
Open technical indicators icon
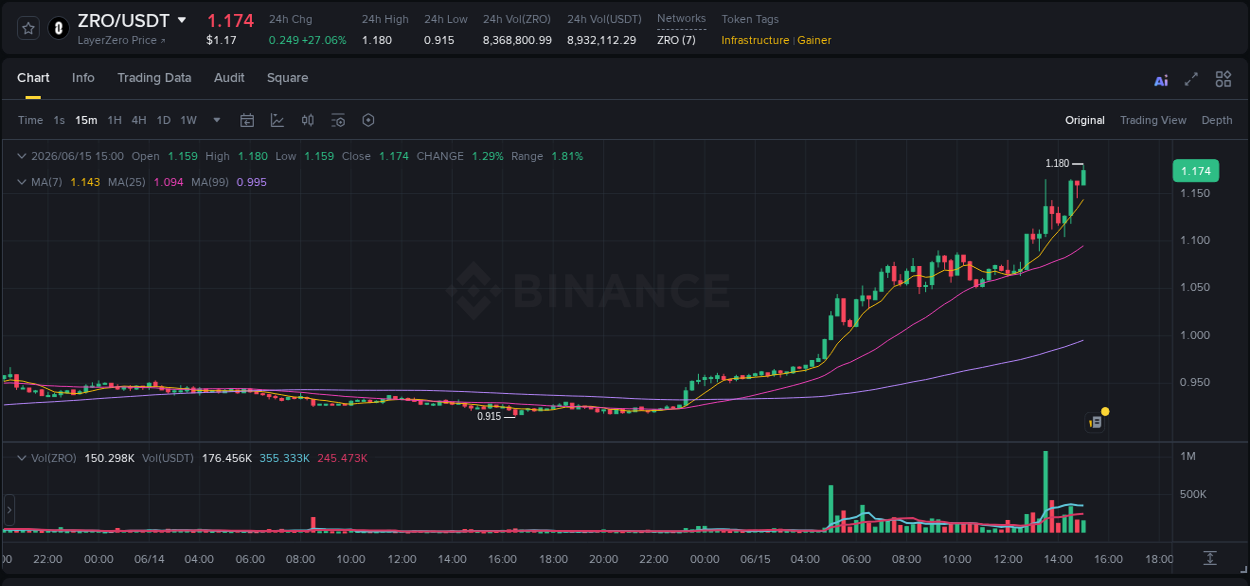[x=277, y=120]
